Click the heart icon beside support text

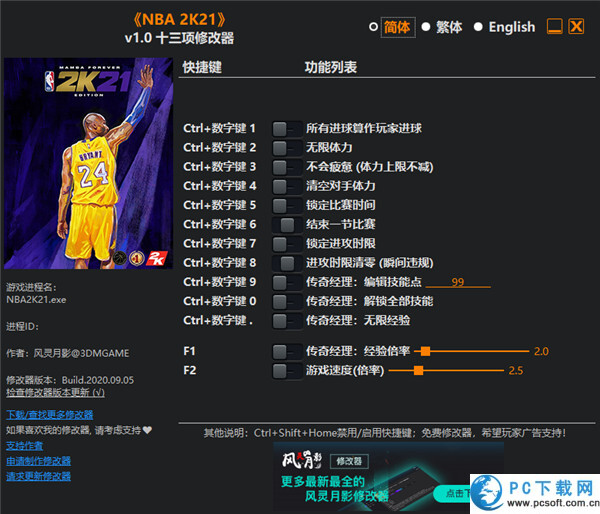point(147,430)
